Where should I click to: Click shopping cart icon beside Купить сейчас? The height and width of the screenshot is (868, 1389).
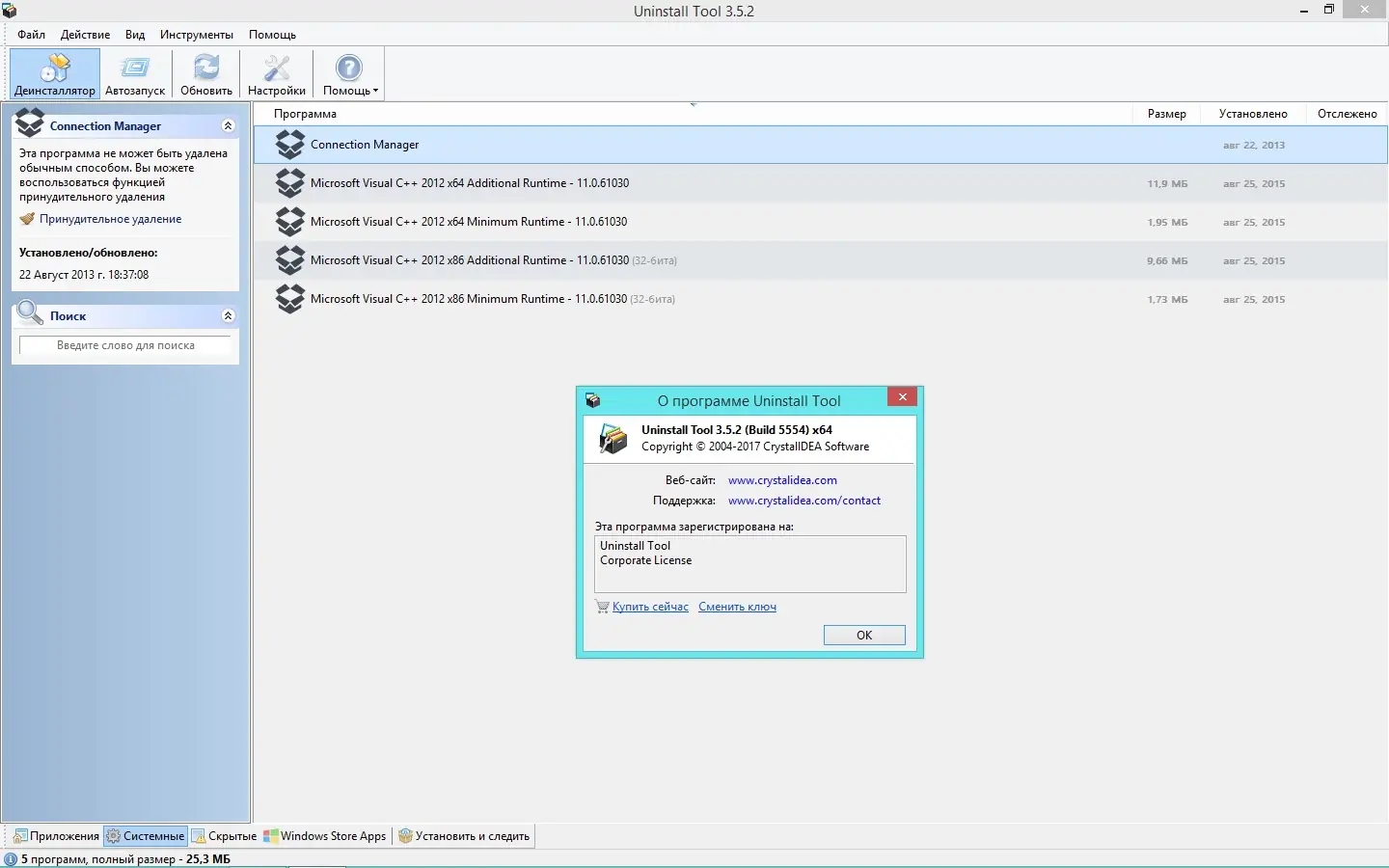602,607
